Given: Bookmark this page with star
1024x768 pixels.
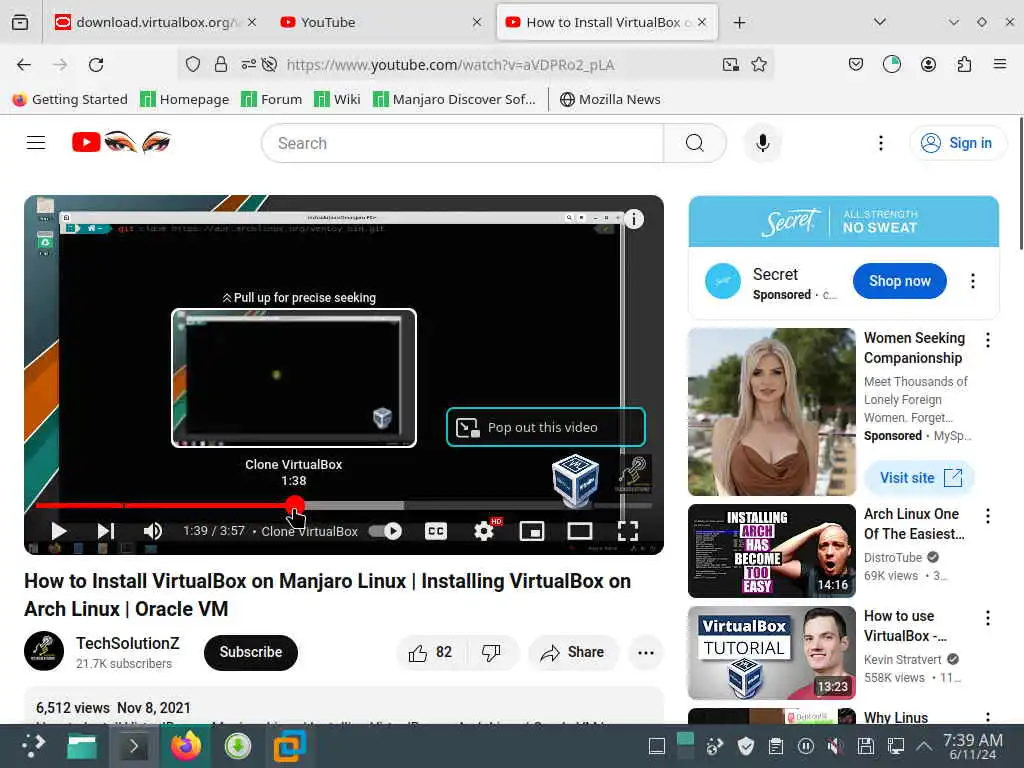Looking at the screenshot, I should point(758,64).
